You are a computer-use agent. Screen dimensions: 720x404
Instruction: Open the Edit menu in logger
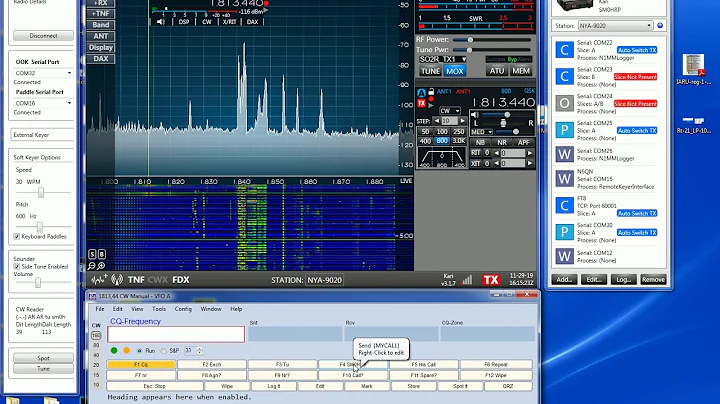pos(118,309)
